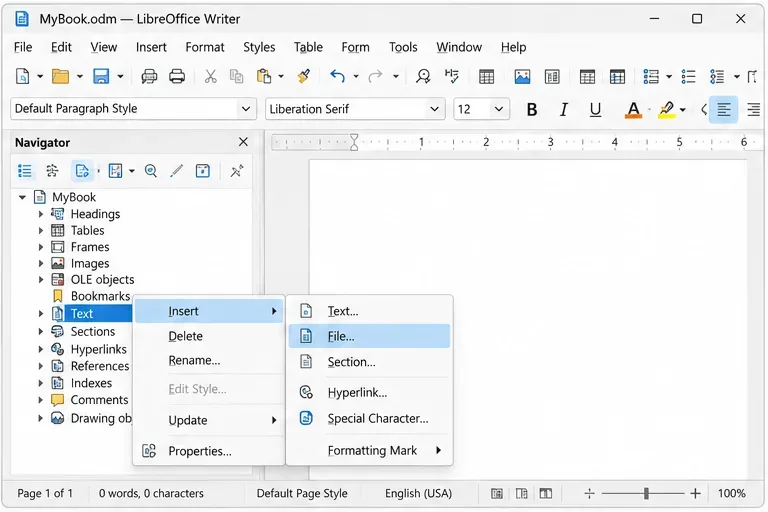Click the Redo arrow icon
This screenshot has height=512, width=768.
pos(376,77)
